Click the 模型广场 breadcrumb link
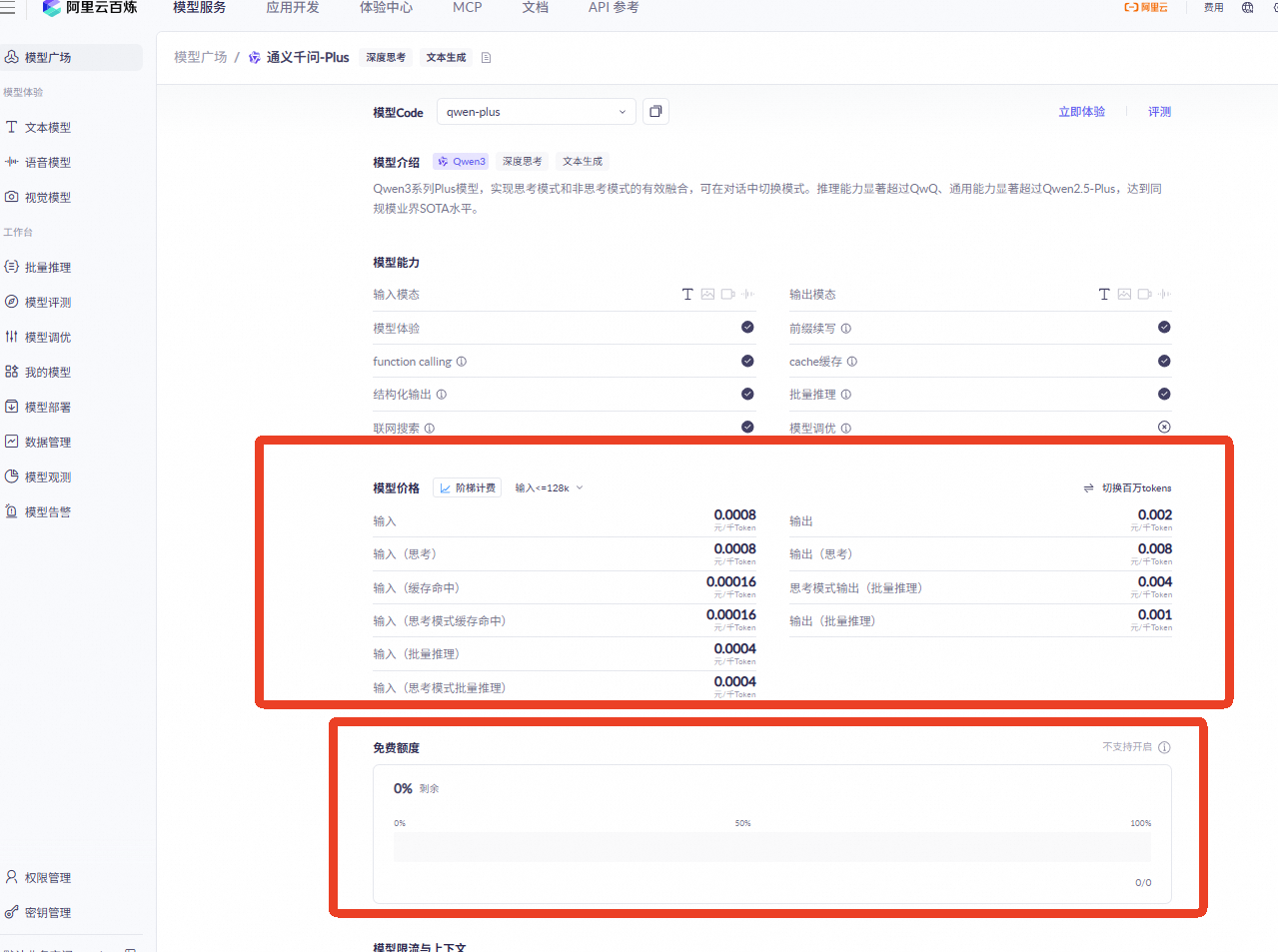Image resolution: width=1278 pixels, height=952 pixels. [x=201, y=57]
